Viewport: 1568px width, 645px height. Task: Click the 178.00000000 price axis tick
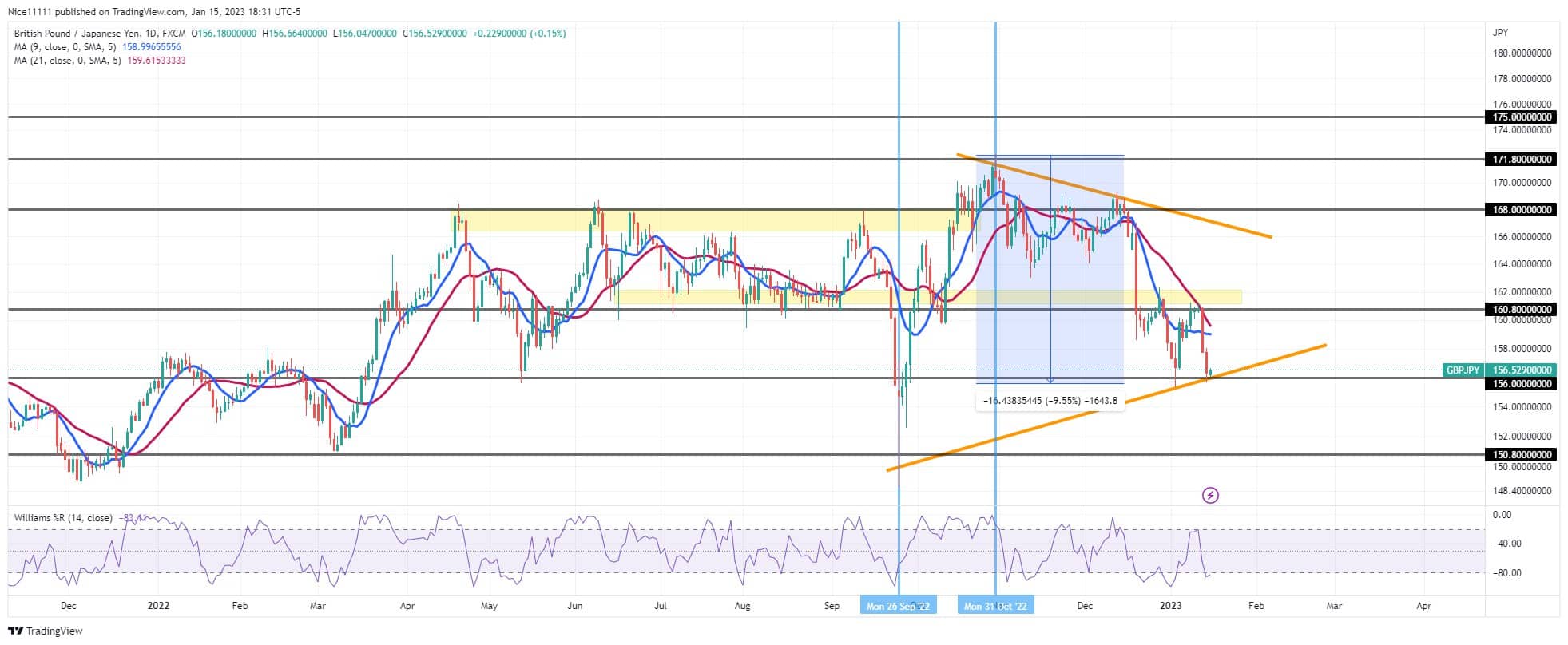pyautogui.click(x=1522, y=79)
